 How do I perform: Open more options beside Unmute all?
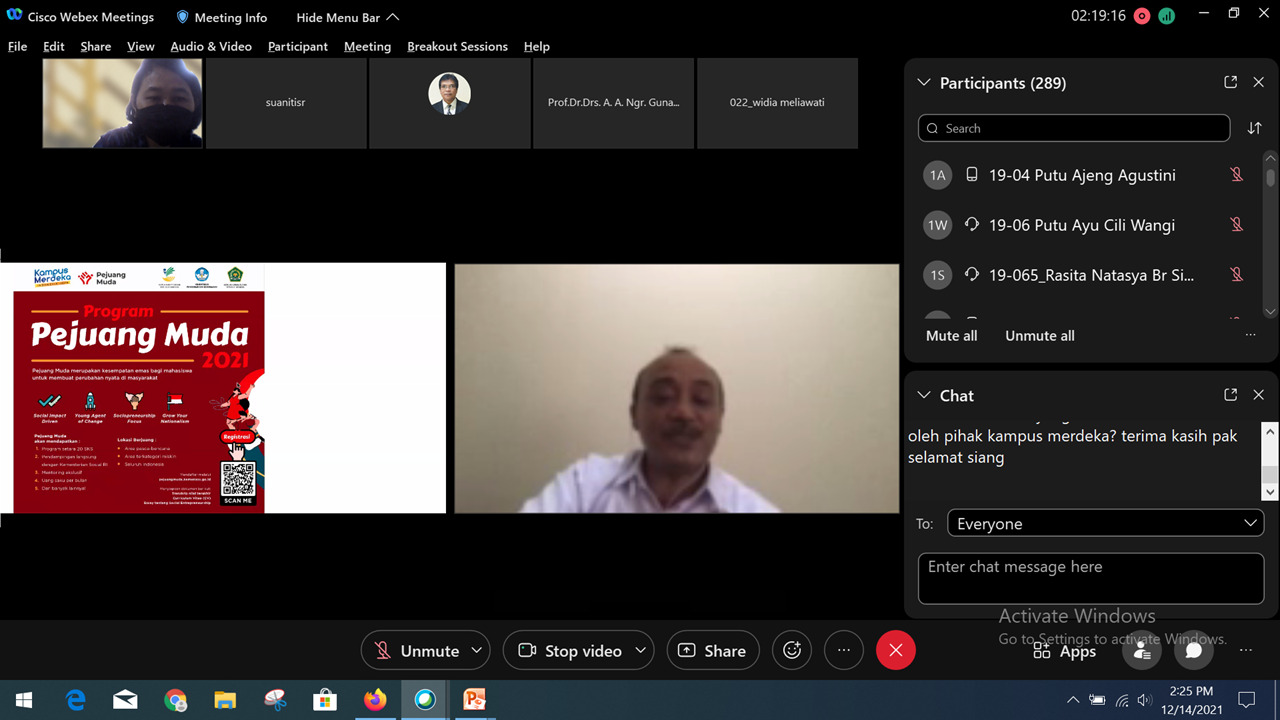(x=1250, y=336)
